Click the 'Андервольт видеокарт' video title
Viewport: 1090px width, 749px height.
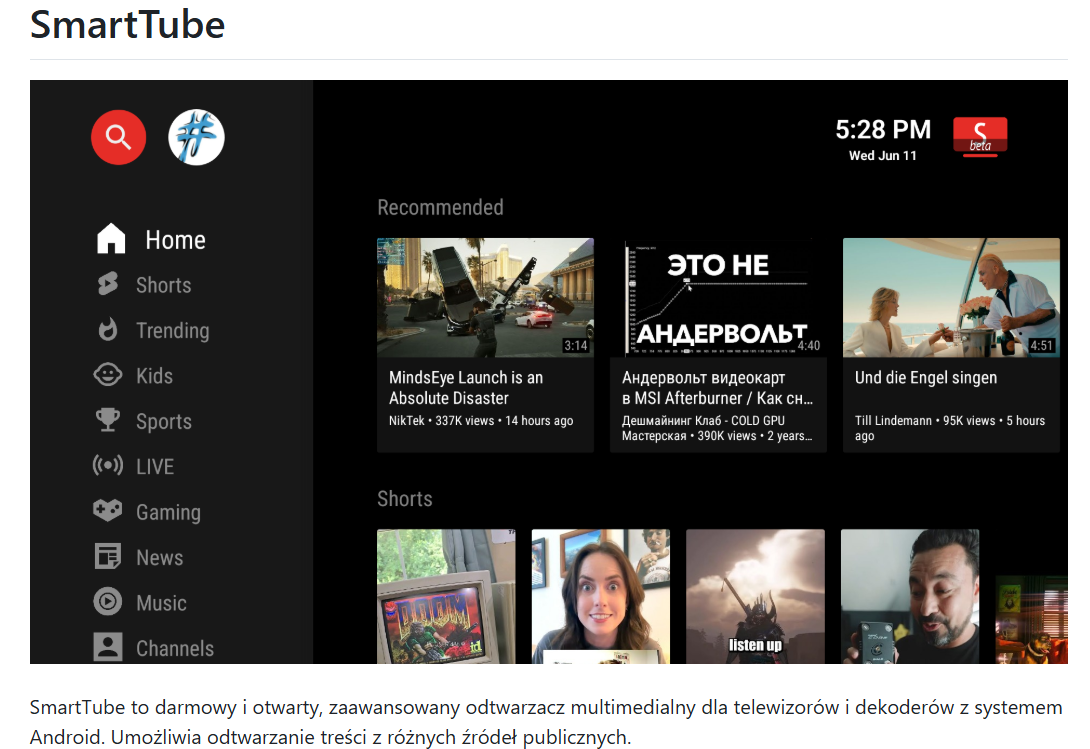point(717,388)
